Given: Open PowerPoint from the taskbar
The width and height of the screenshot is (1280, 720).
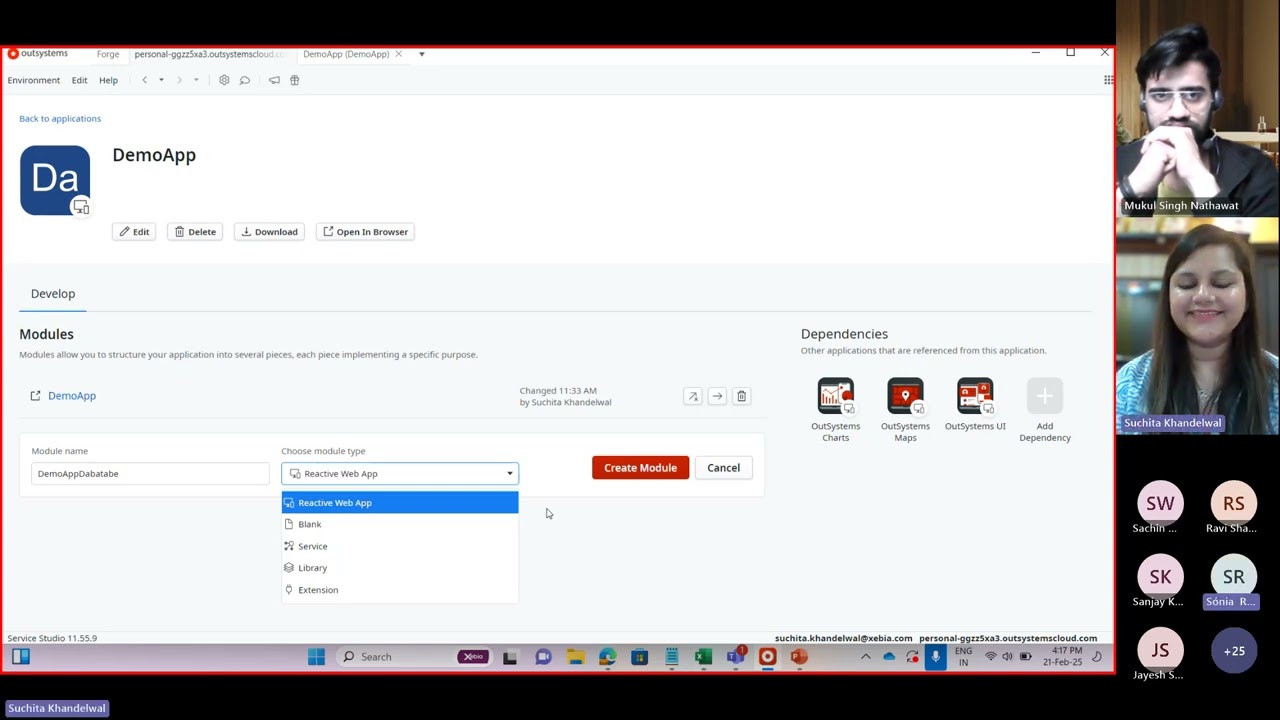Looking at the screenshot, I should tap(798, 657).
